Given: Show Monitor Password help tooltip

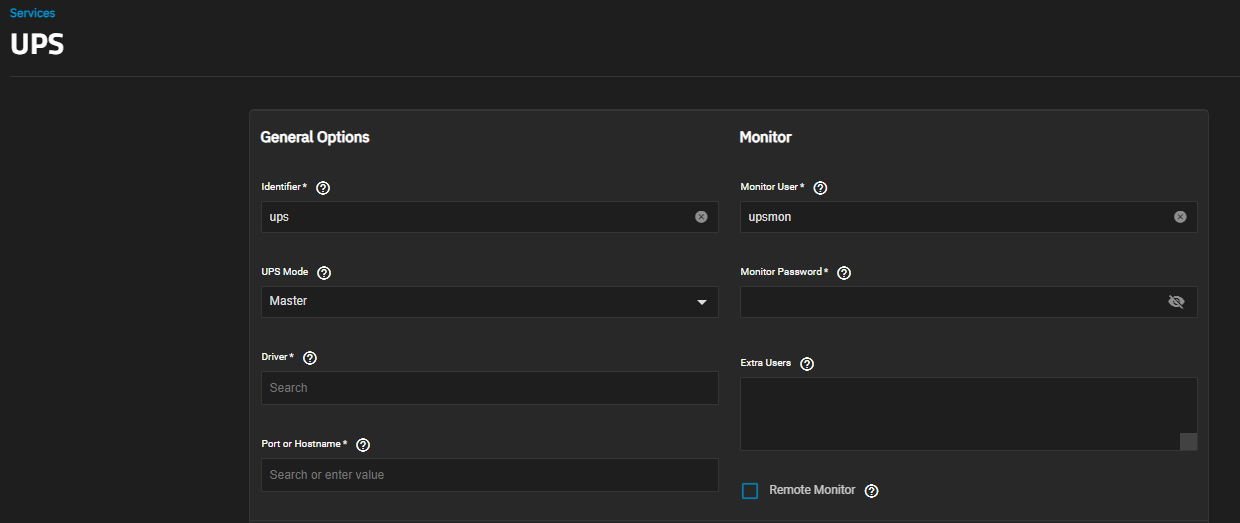Looking at the screenshot, I should (844, 273).
